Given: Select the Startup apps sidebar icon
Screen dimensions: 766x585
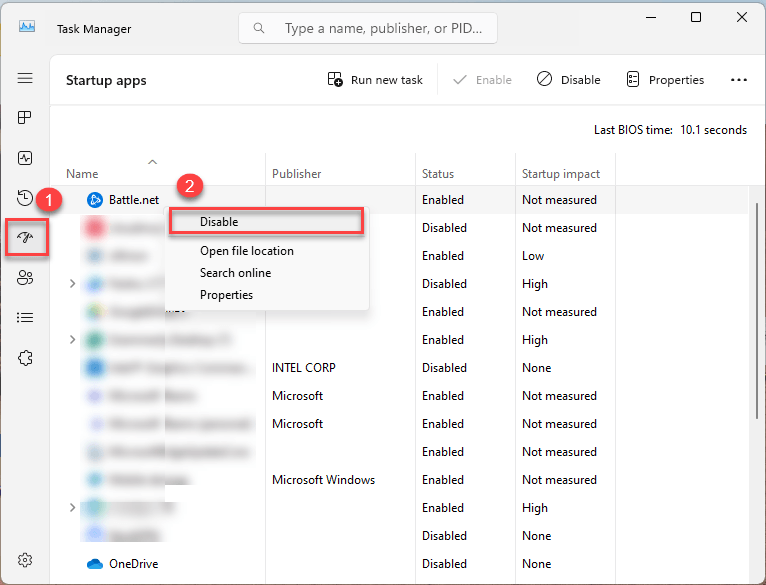Looking at the screenshot, I should click(25, 238).
